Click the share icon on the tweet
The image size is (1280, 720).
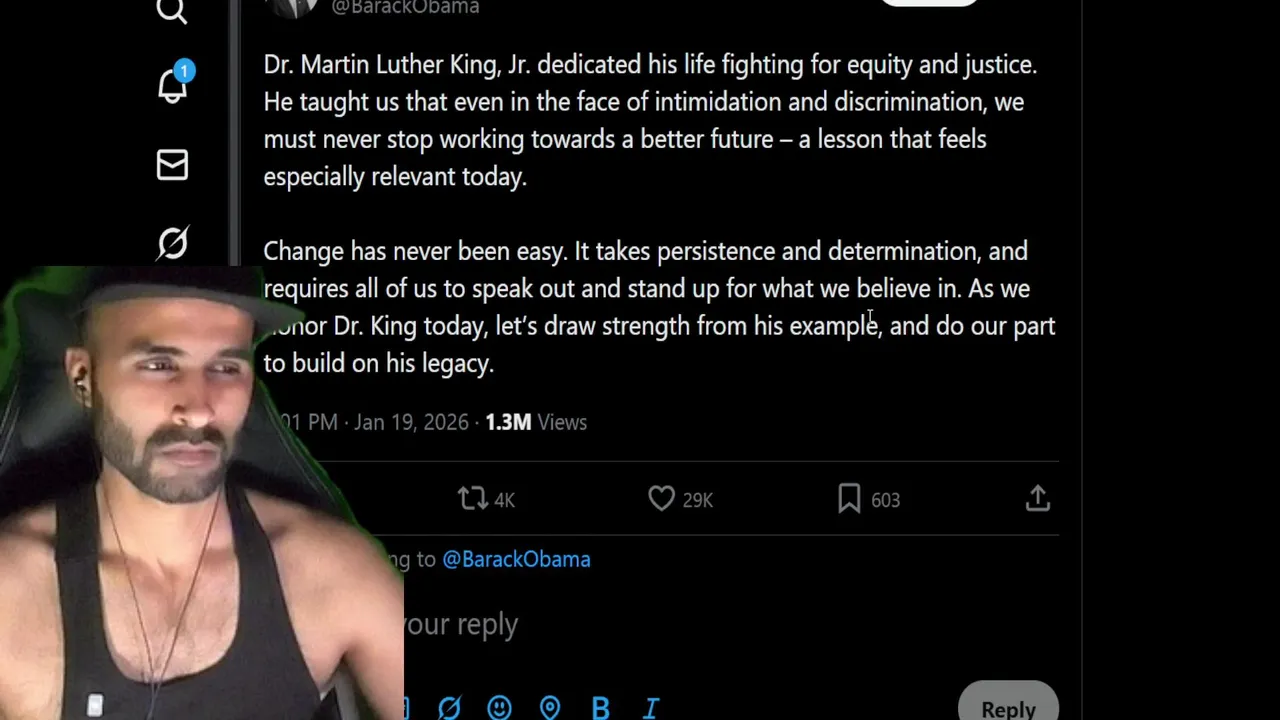click(x=1037, y=498)
